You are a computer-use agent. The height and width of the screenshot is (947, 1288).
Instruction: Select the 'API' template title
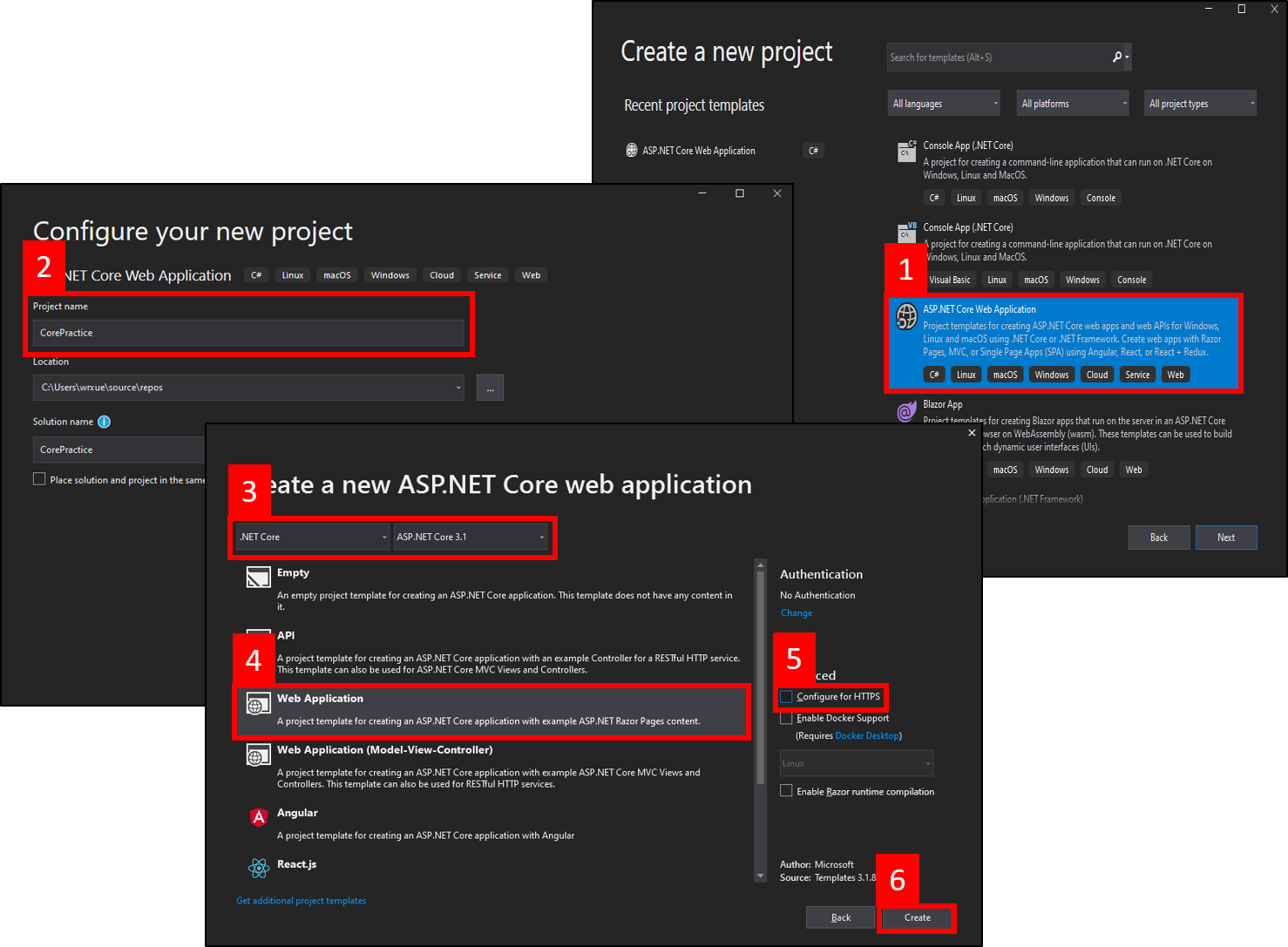pos(286,636)
